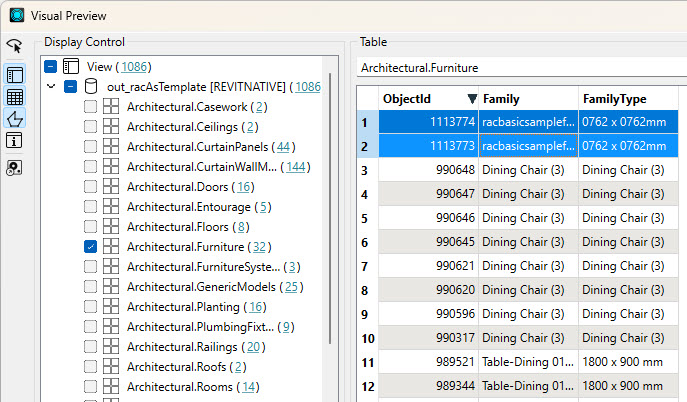
Task: Click grid icon beside Architectural.Furniture
Action: tap(111, 247)
